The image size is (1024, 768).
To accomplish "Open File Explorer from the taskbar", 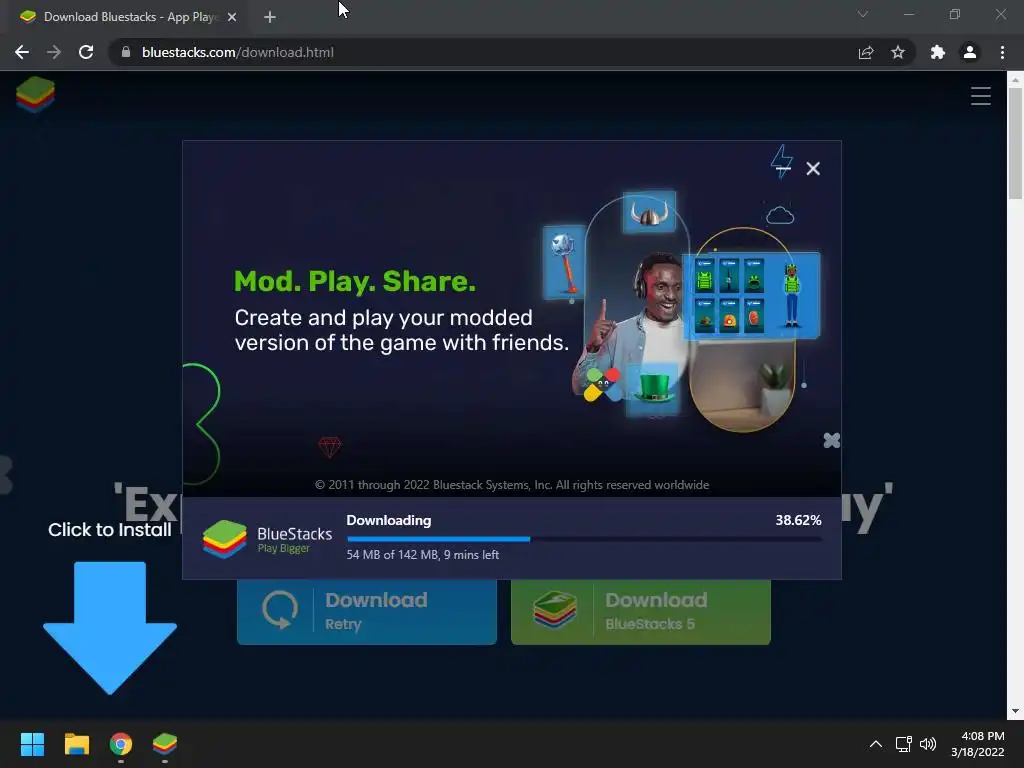I will 76,744.
